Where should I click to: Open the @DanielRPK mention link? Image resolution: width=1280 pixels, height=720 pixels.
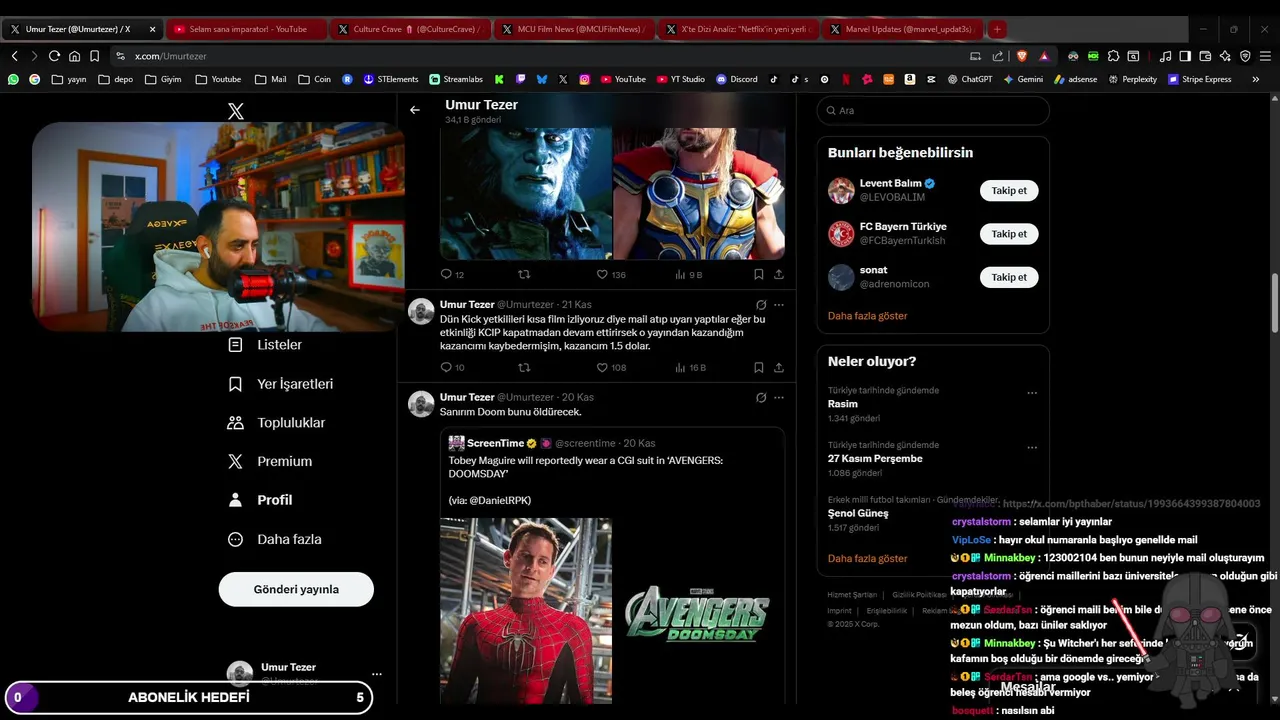point(500,500)
